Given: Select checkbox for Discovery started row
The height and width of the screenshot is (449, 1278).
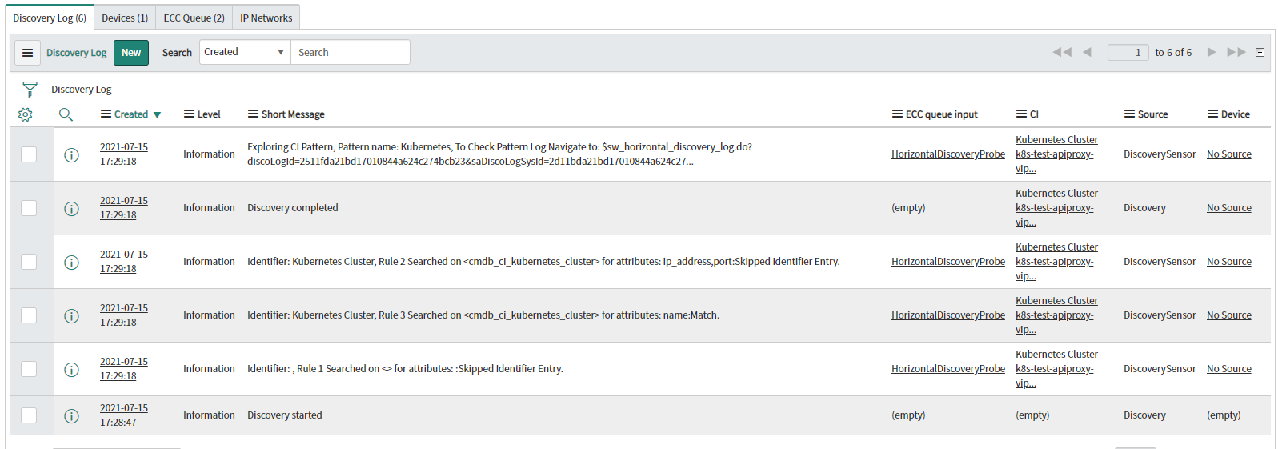Looking at the screenshot, I should [29, 415].
